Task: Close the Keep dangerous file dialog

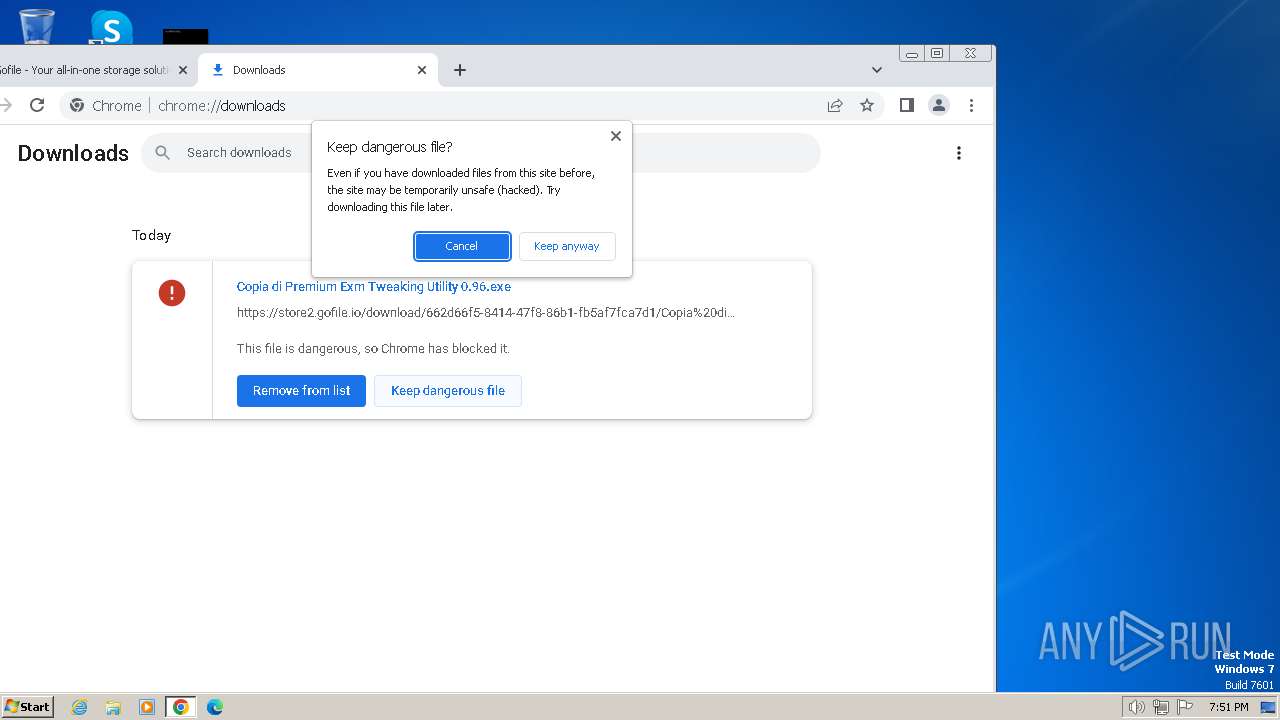Action: pos(616,136)
